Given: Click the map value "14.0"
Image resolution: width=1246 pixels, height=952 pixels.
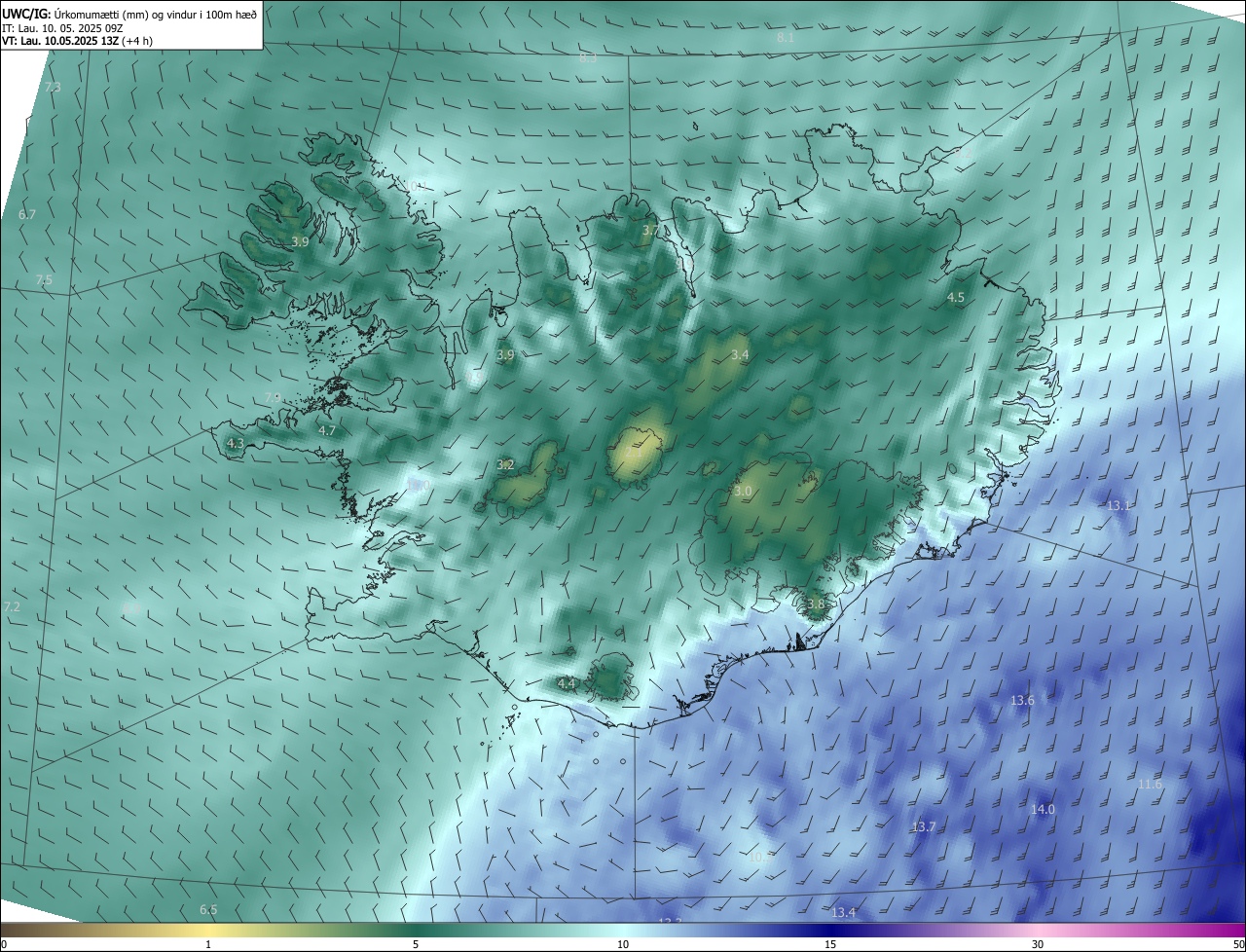Looking at the screenshot, I should (1043, 810).
